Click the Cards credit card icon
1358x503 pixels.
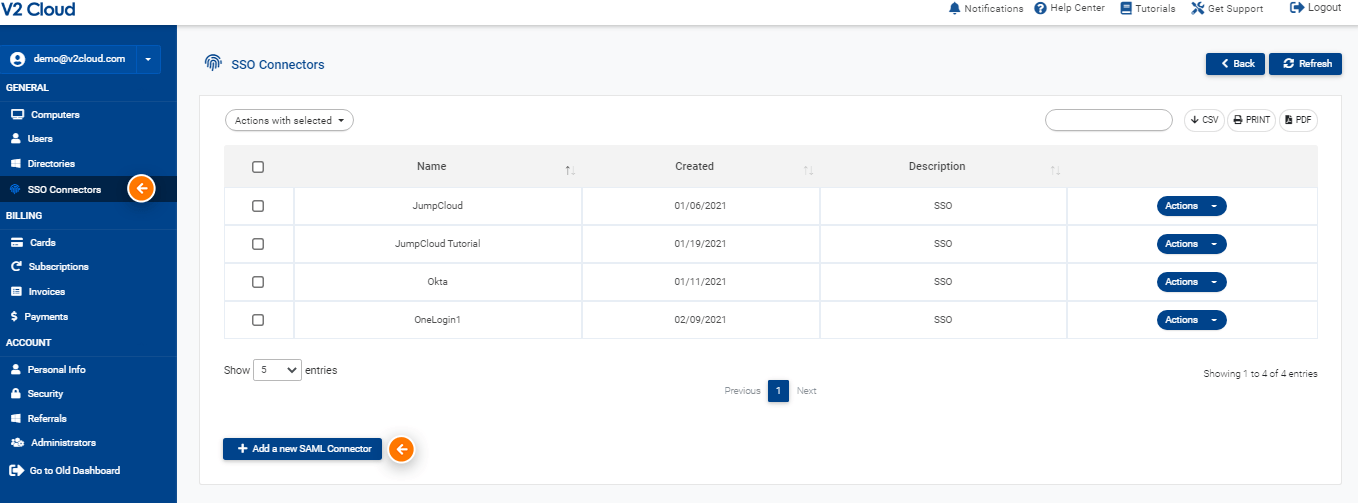point(16,242)
